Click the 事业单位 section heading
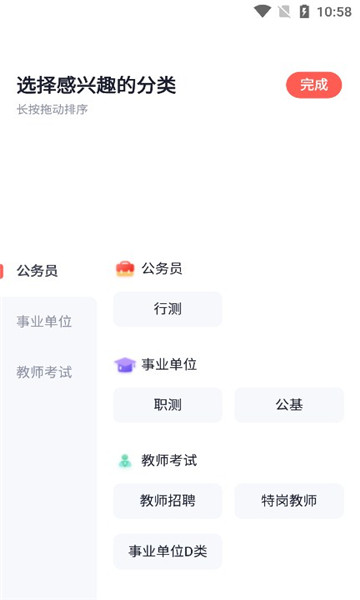The height and width of the screenshot is (600, 360). 169,365
